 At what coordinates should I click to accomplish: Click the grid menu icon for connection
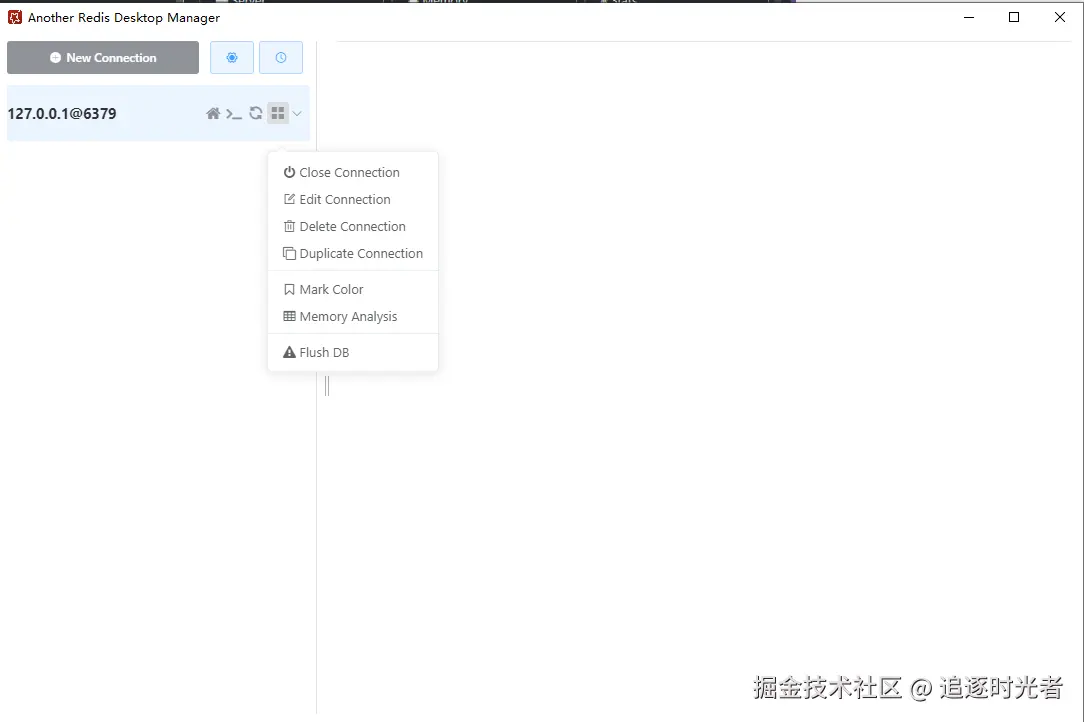[277, 113]
